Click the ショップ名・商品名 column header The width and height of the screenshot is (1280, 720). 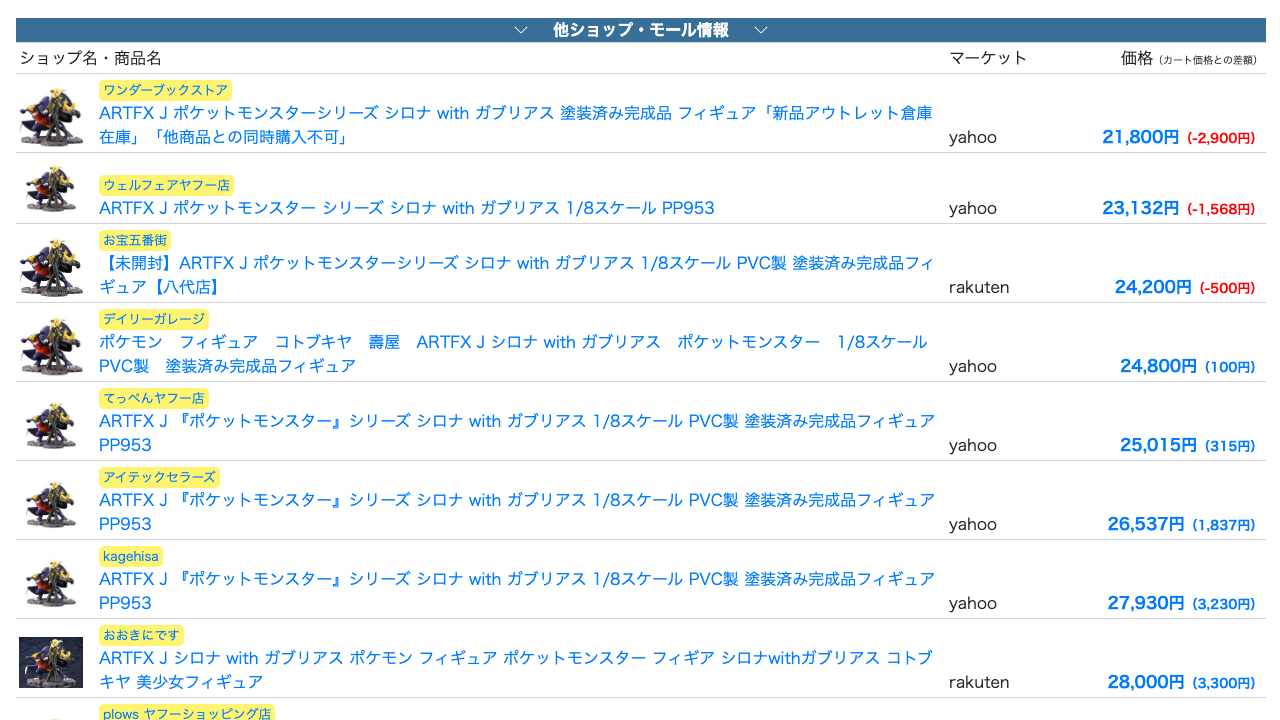pos(91,58)
